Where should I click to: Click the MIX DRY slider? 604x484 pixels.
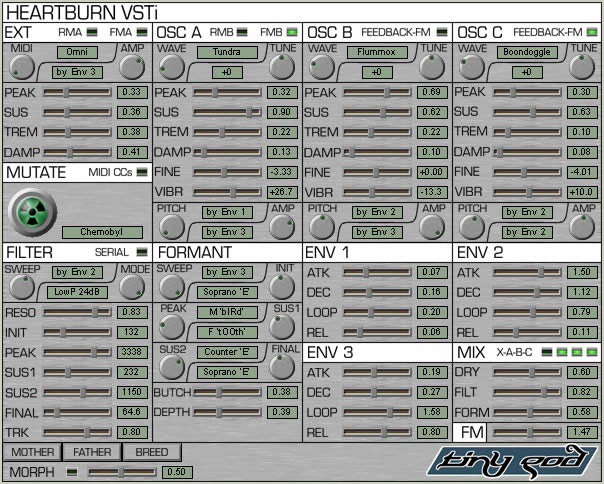click(x=527, y=372)
